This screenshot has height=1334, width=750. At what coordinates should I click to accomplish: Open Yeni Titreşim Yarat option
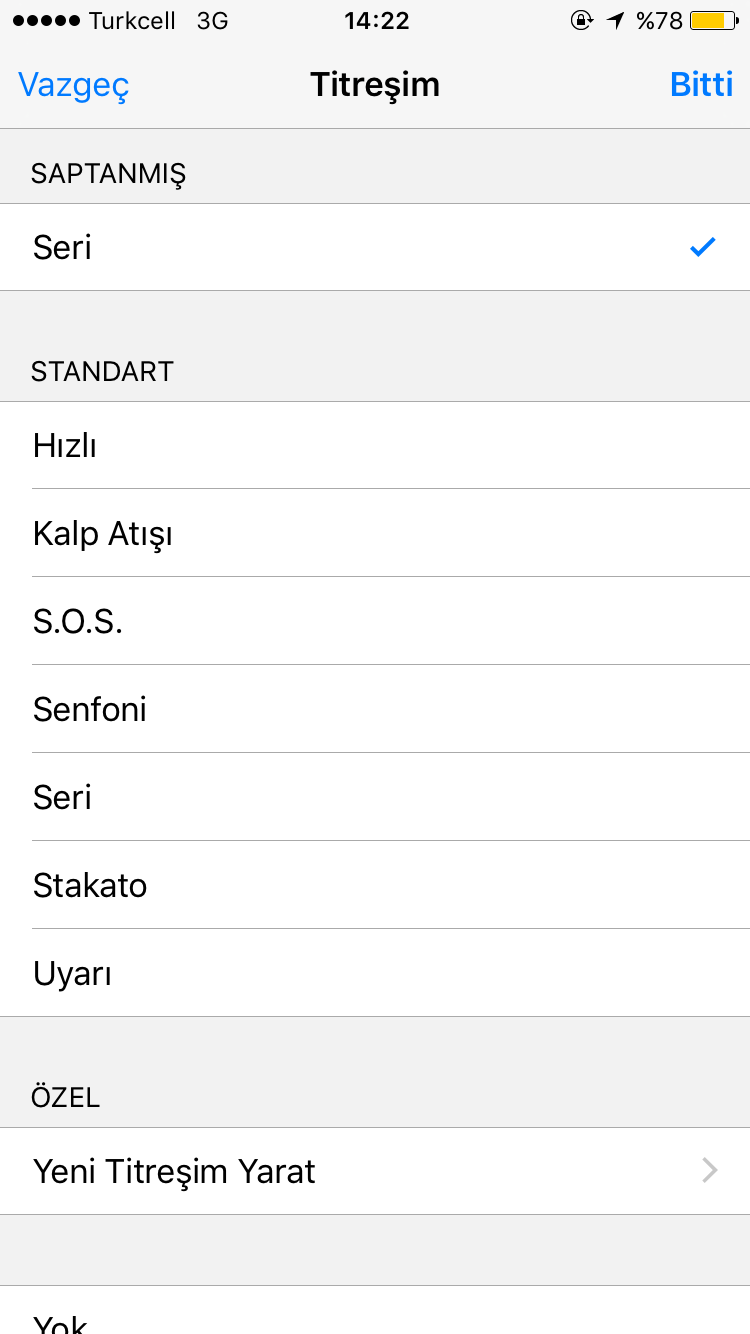[375, 1171]
